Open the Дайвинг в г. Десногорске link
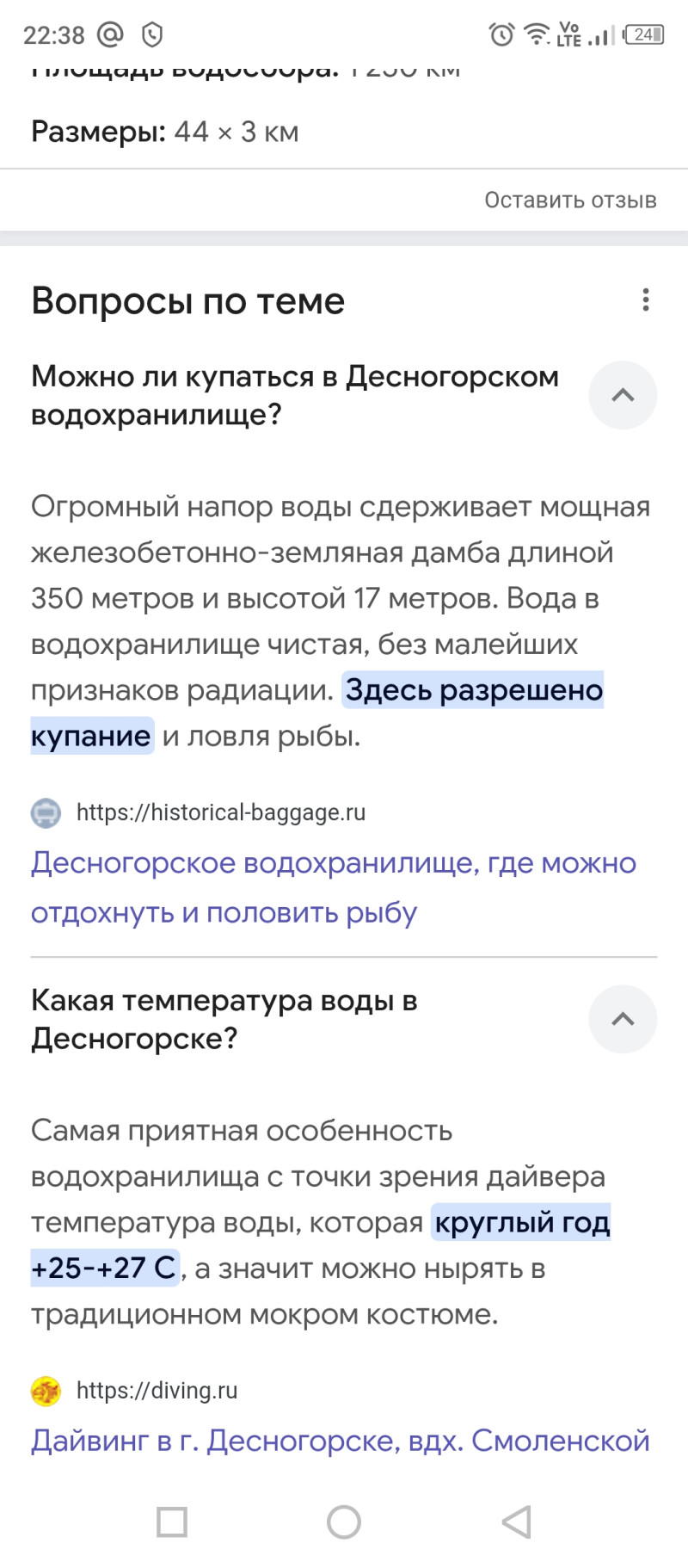Image resolution: width=688 pixels, height=1568 pixels. (340, 1440)
